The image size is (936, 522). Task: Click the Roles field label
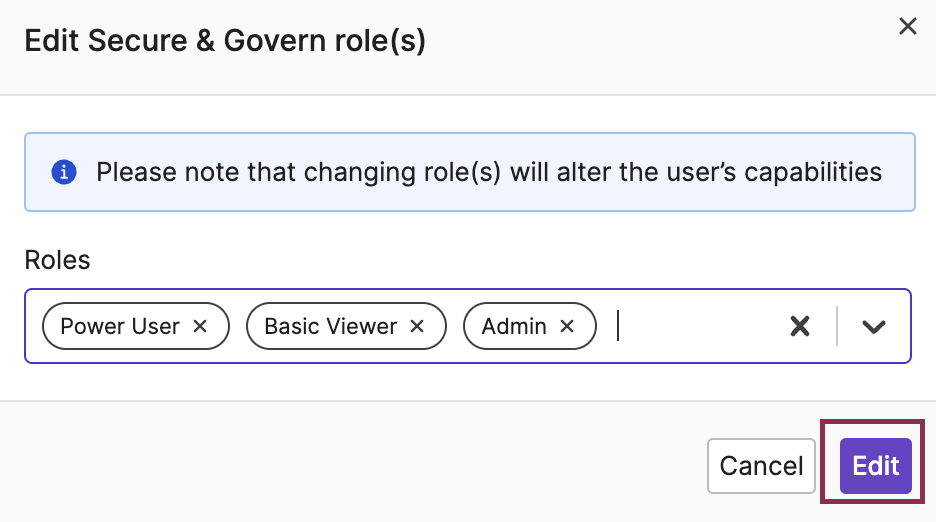[57, 260]
